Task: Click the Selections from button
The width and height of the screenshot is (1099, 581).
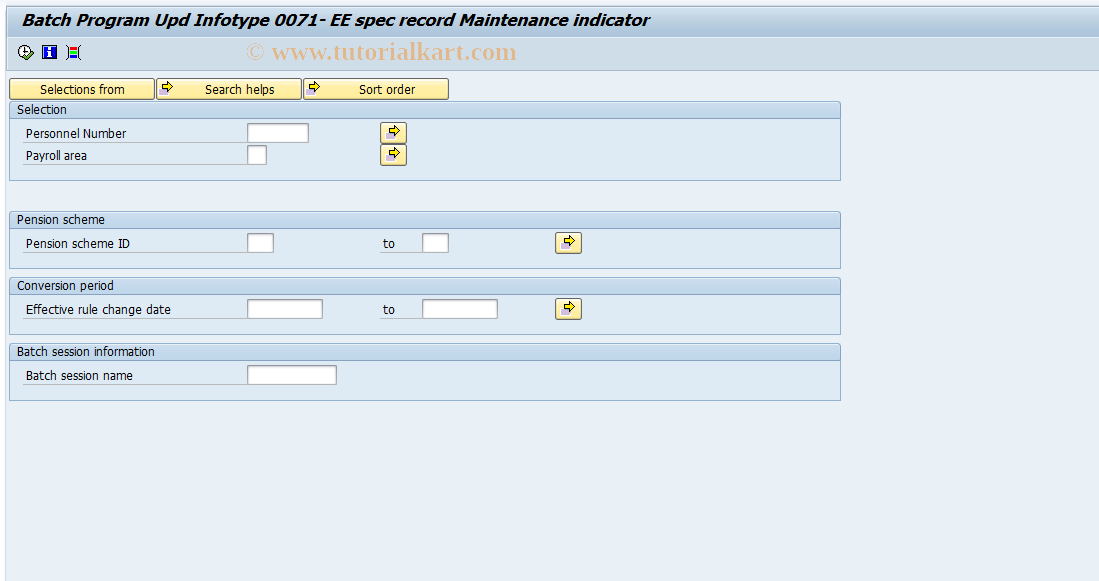Action: tap(82, 89)
